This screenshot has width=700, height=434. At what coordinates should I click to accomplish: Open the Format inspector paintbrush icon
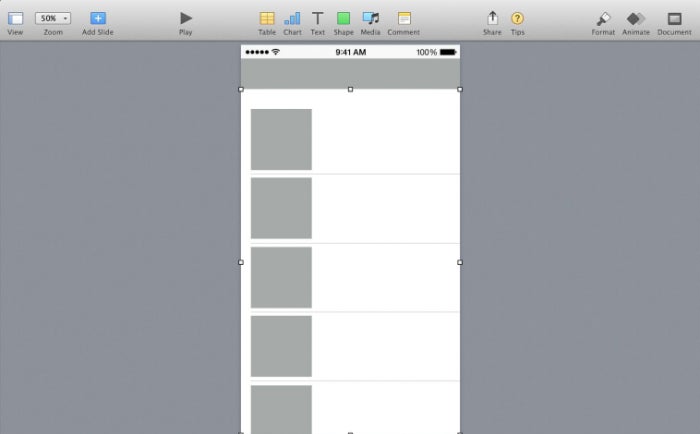[x=603, y=19]
